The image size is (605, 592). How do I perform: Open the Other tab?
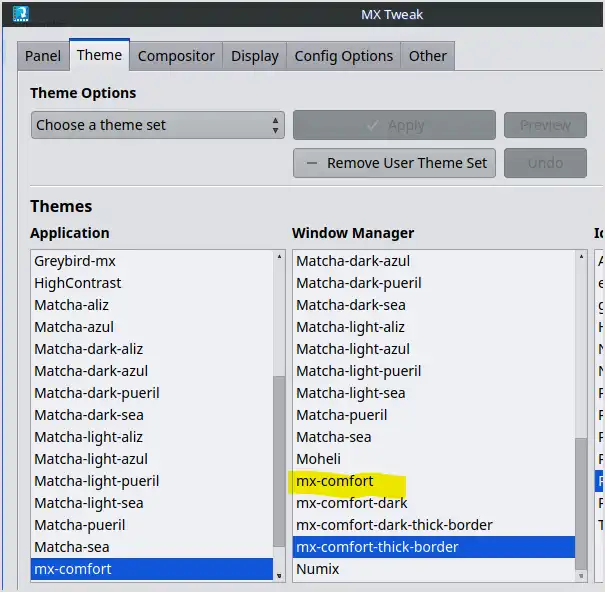[428, 56]
